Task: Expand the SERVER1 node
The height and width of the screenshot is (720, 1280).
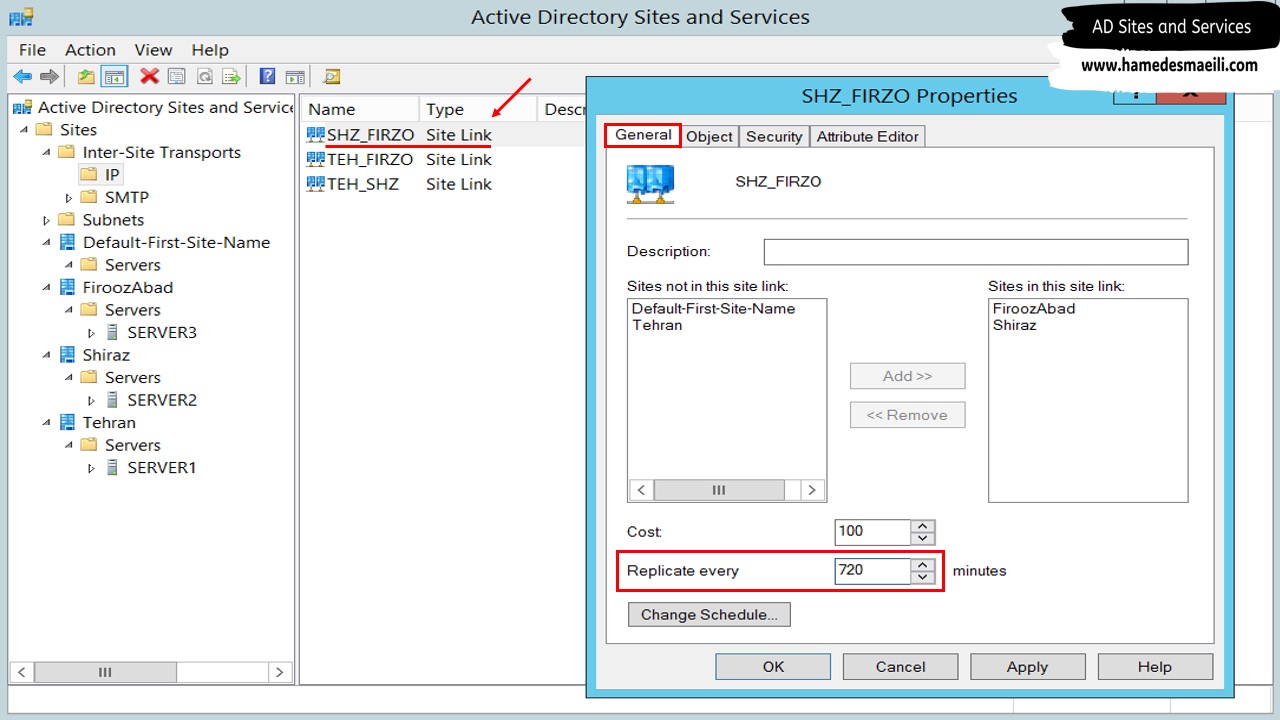Action: 91,467
